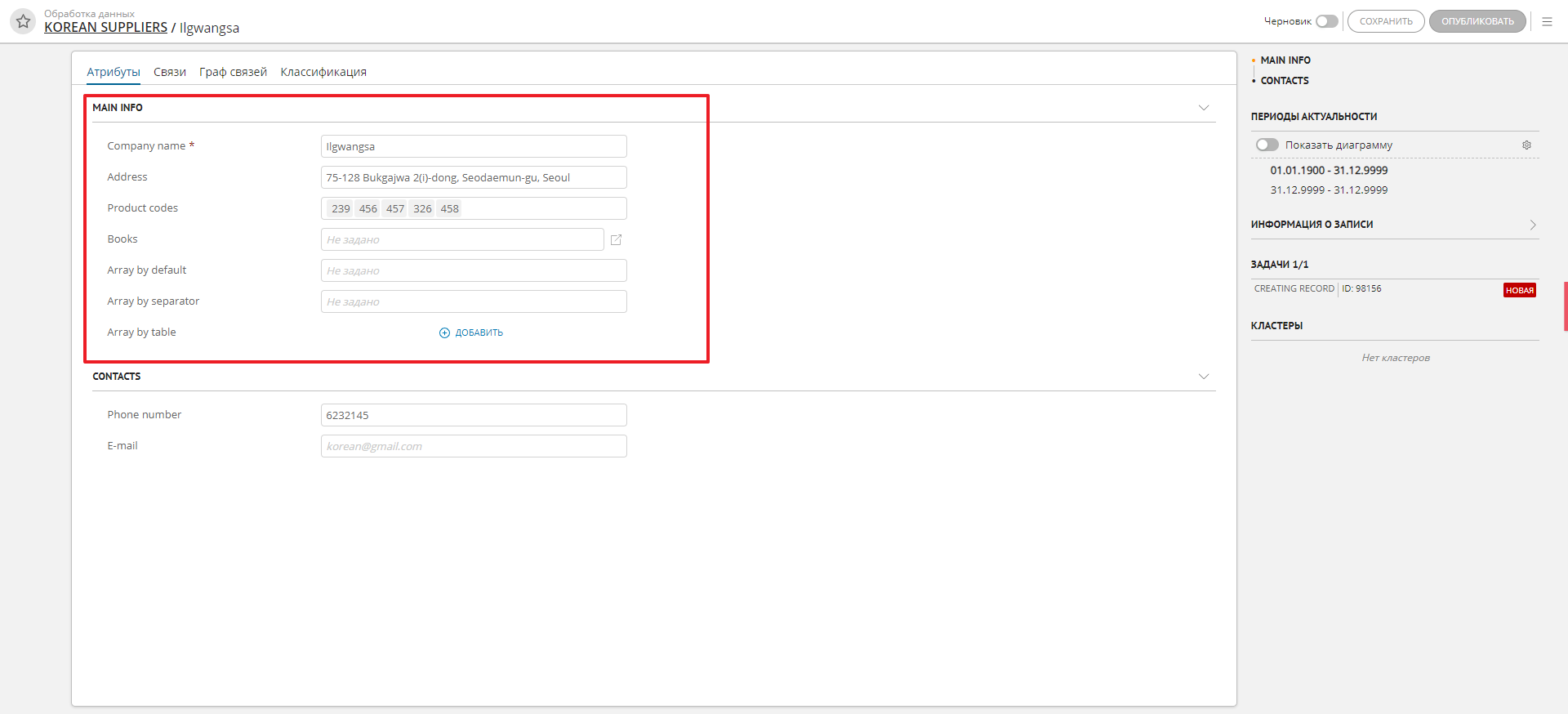Jump to CONTACTS in the side navigation

(x=1284, y=81)
